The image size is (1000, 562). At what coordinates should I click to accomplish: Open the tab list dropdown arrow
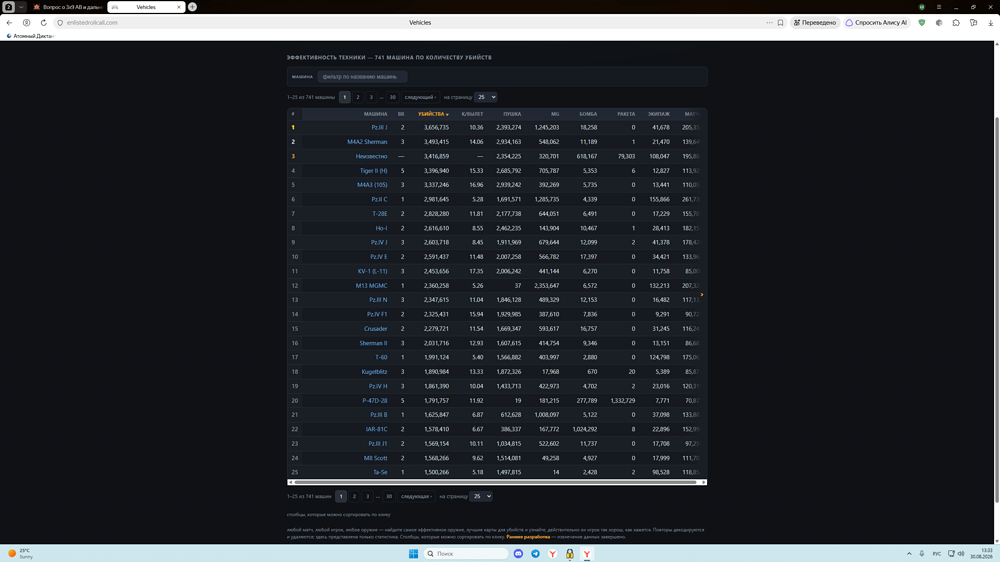pos(21,7)
